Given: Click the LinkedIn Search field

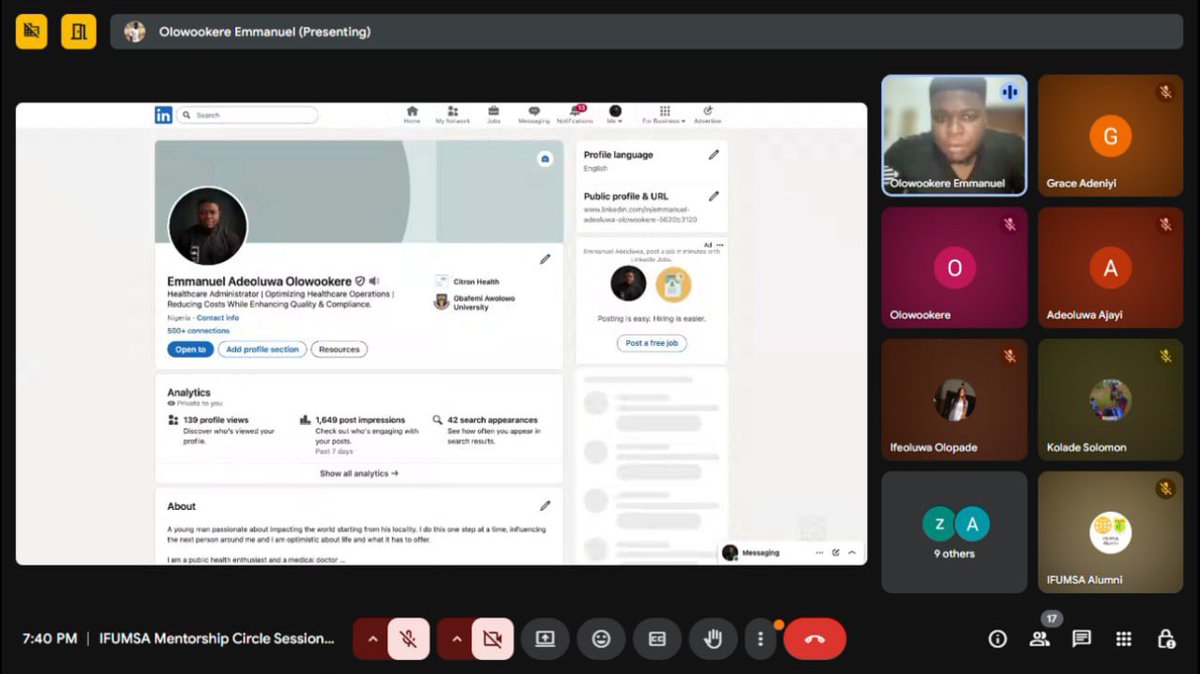Looking at the screenshot, I should coord(247,115).
